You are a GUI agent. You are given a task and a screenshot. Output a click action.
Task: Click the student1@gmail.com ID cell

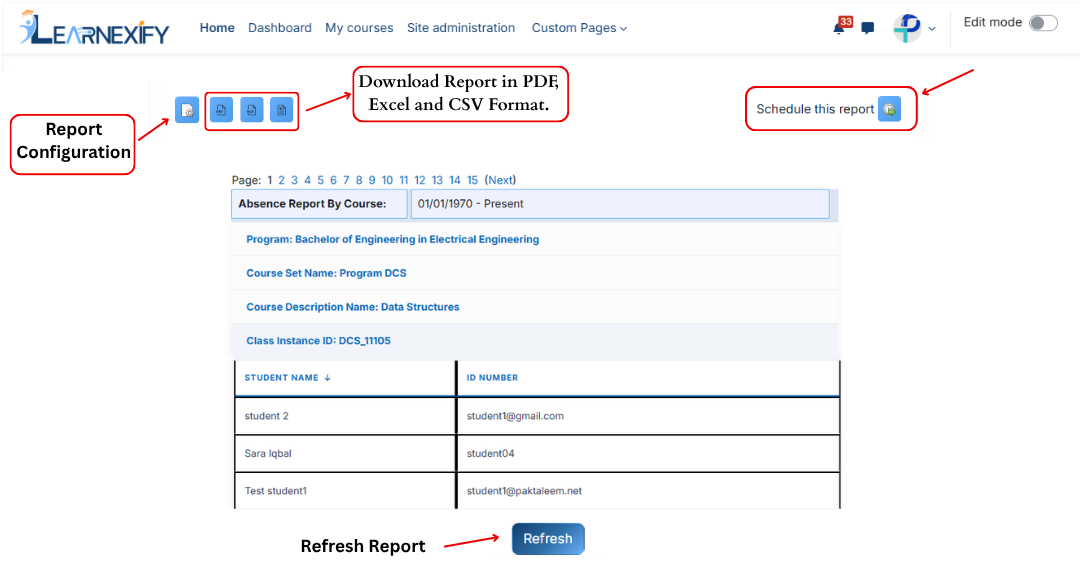(648, 416)
